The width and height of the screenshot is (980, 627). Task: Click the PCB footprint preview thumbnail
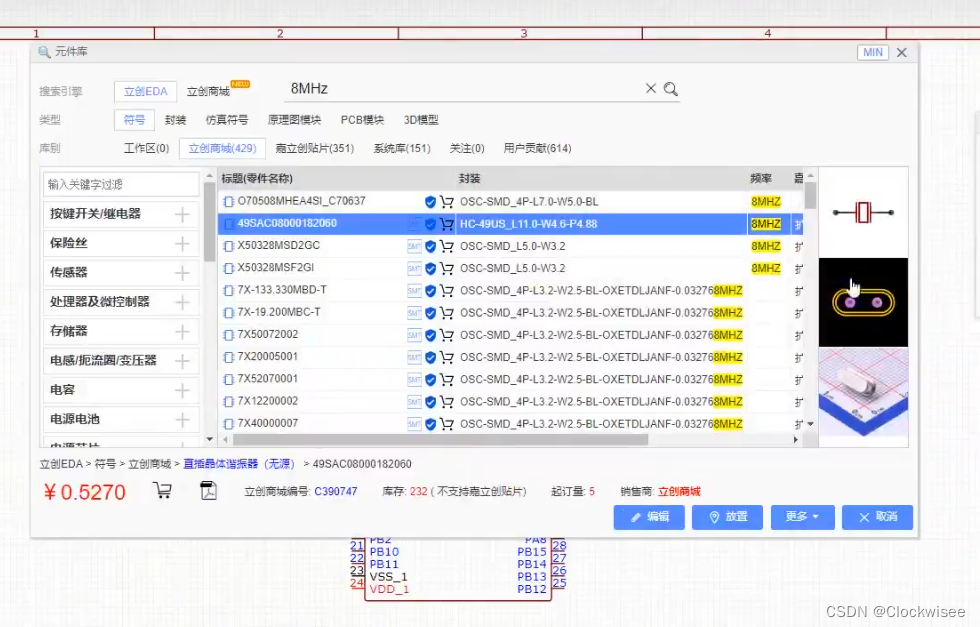pos(863,303)
